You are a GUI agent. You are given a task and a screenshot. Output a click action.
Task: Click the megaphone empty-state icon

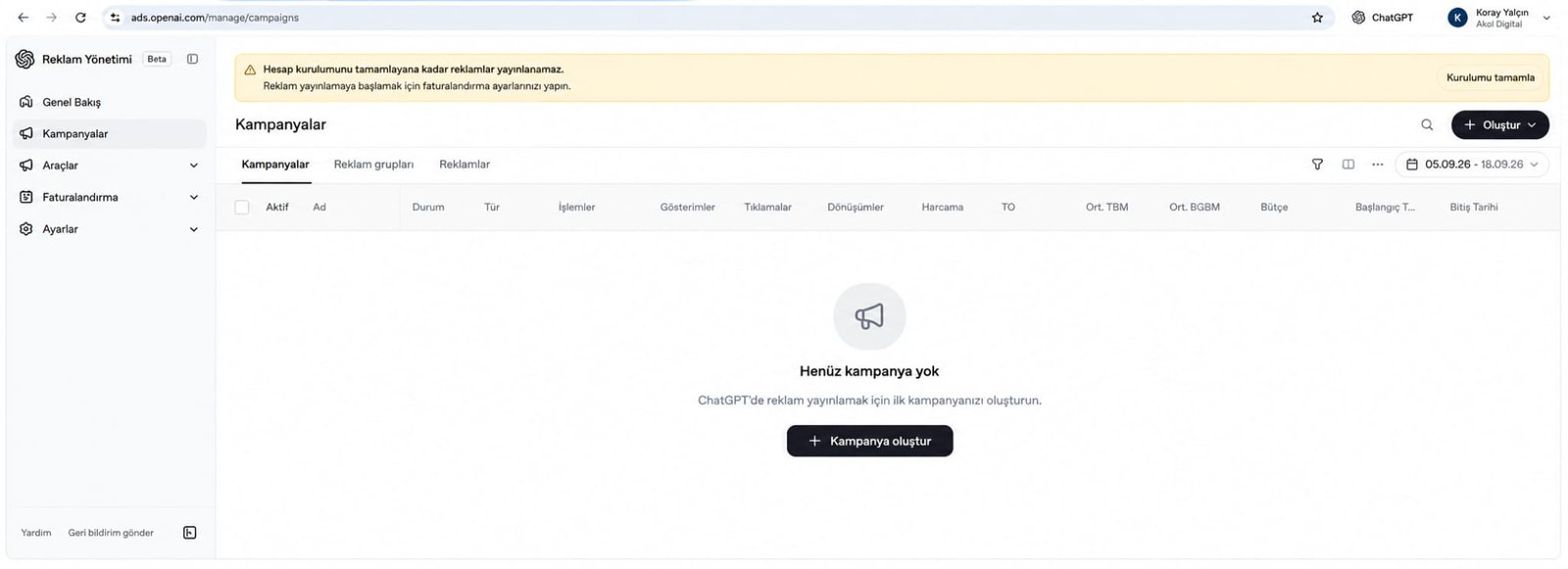point(869,316)
